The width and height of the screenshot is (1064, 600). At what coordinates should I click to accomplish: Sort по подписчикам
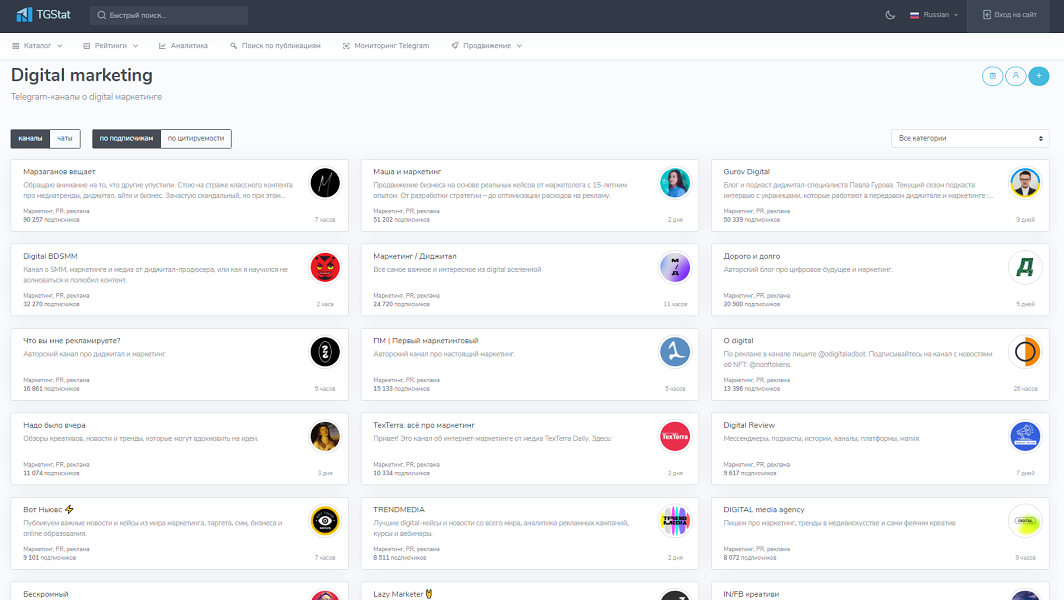[126, 138]
